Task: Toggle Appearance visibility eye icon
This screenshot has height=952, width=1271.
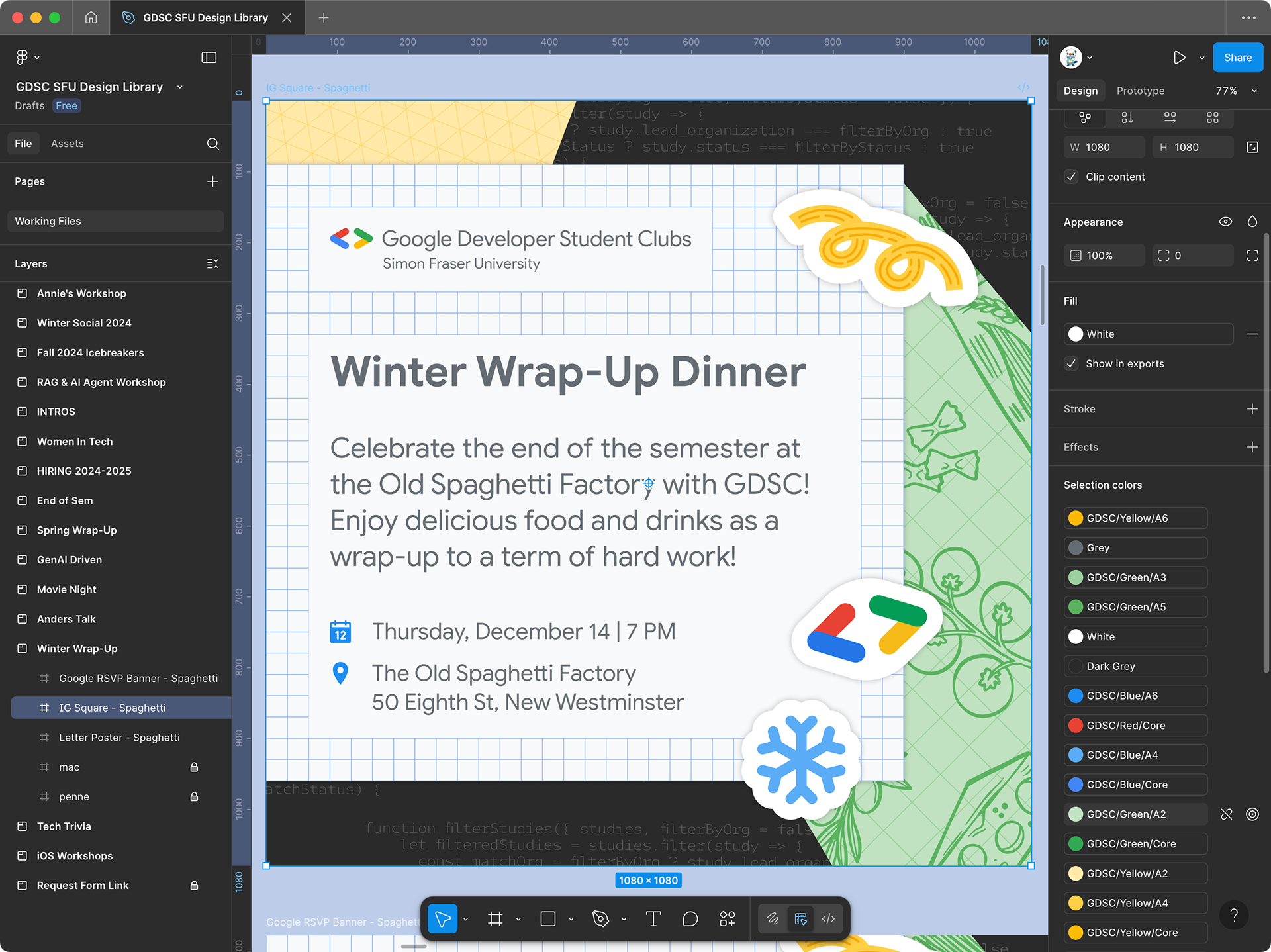Action: tap(1225, 222)
